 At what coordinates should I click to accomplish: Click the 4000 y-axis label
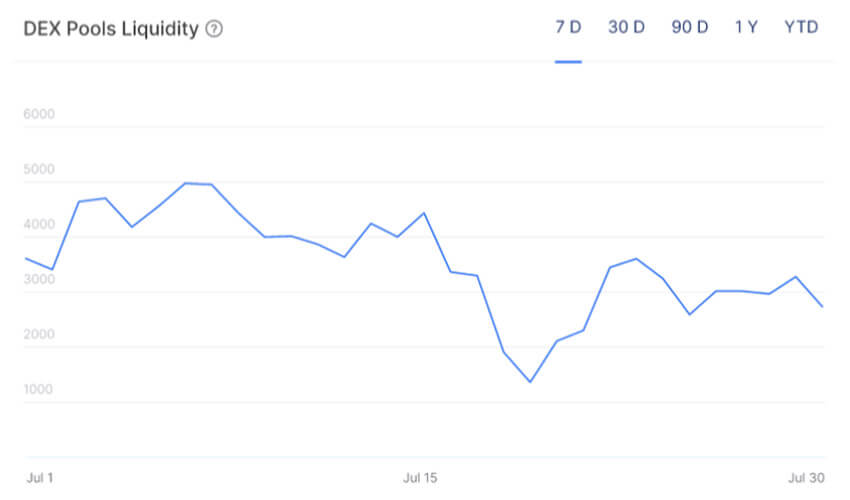38,225
